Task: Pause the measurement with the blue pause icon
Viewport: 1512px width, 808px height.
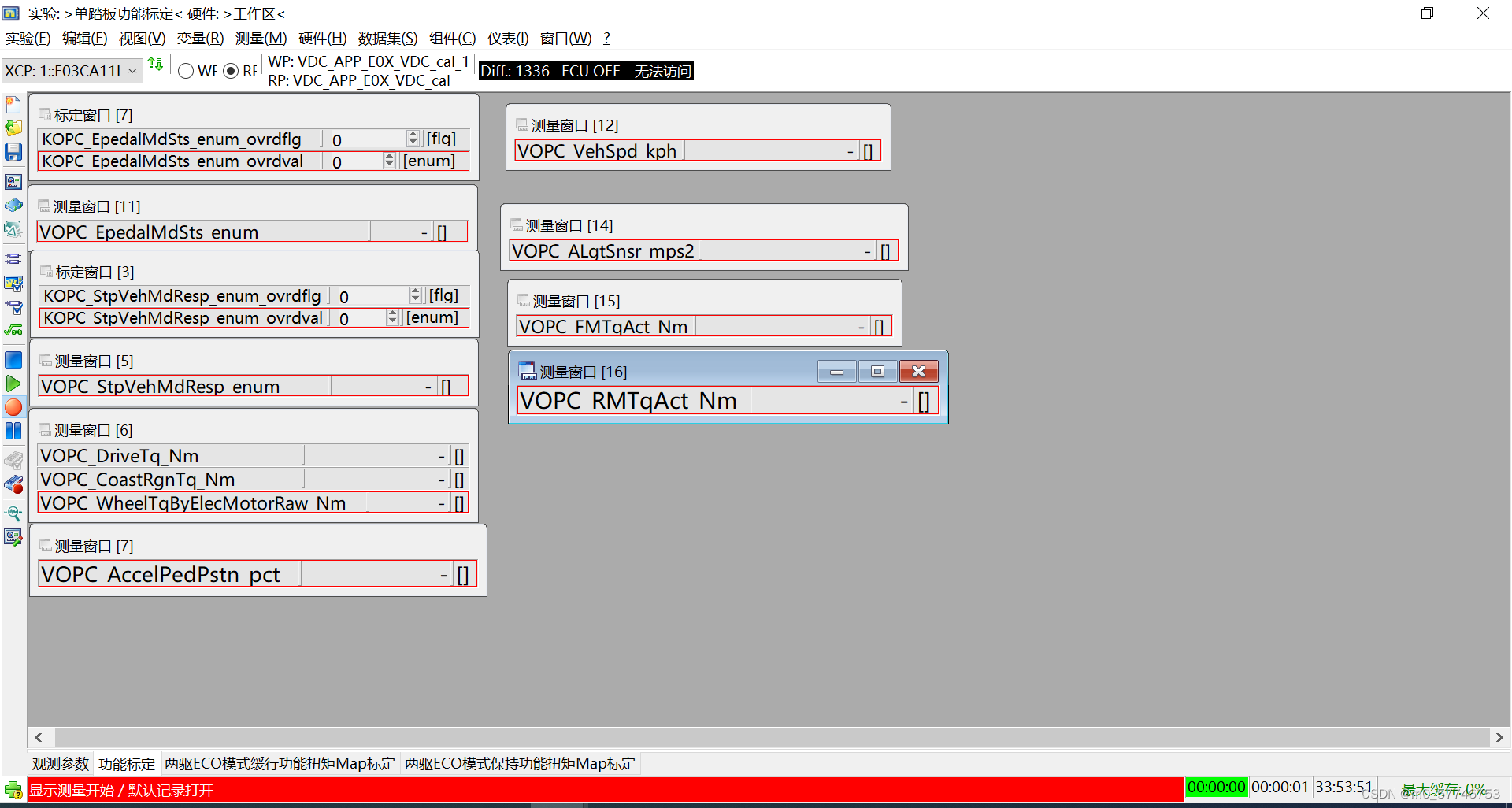Action: pyautogui.click(x=13, y=431)
